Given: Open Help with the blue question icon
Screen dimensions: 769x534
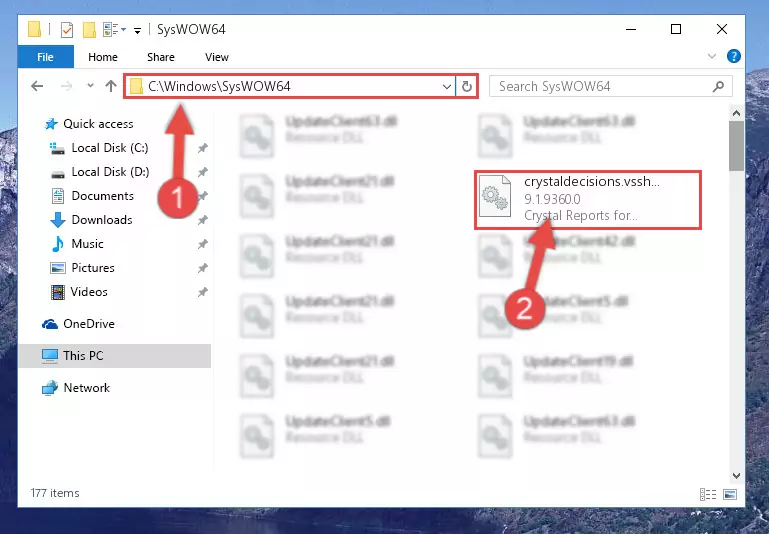Looking at the screenshot, I should pyautogui.click(x=734, y=56).
